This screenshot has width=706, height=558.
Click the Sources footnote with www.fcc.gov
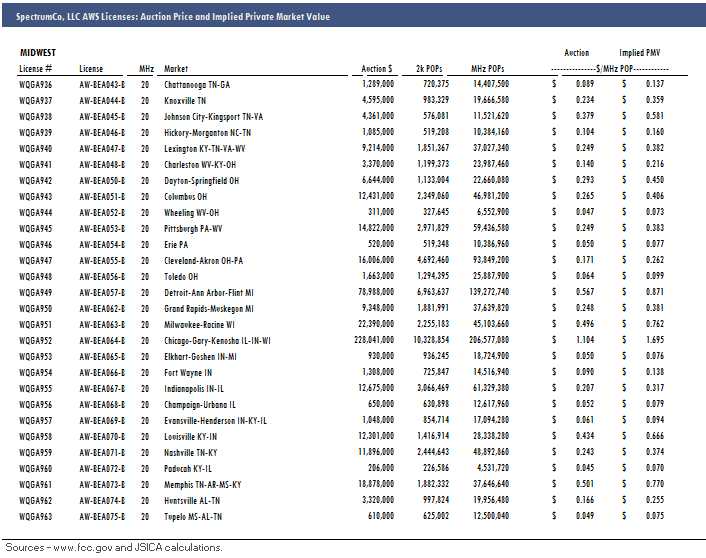pyautogui.click(x=113, y=547)
